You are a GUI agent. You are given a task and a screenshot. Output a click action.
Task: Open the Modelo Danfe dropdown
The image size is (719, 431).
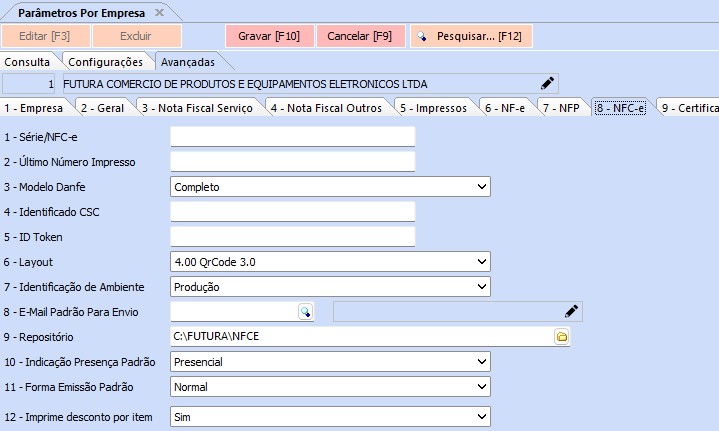[481, 187]
